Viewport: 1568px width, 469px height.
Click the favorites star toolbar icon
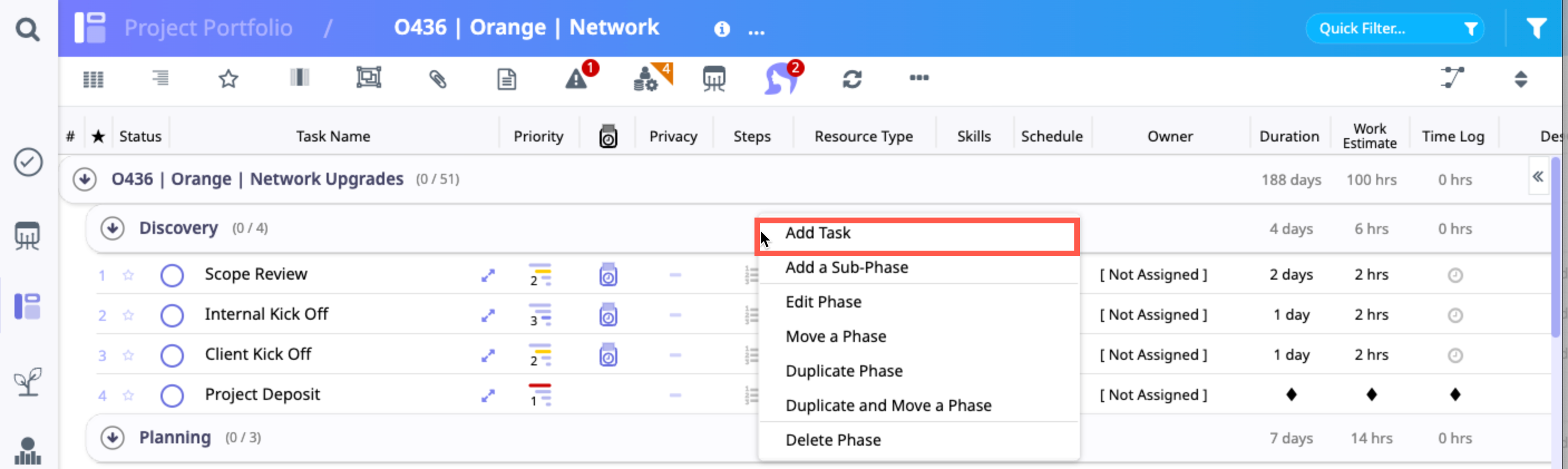228,79
